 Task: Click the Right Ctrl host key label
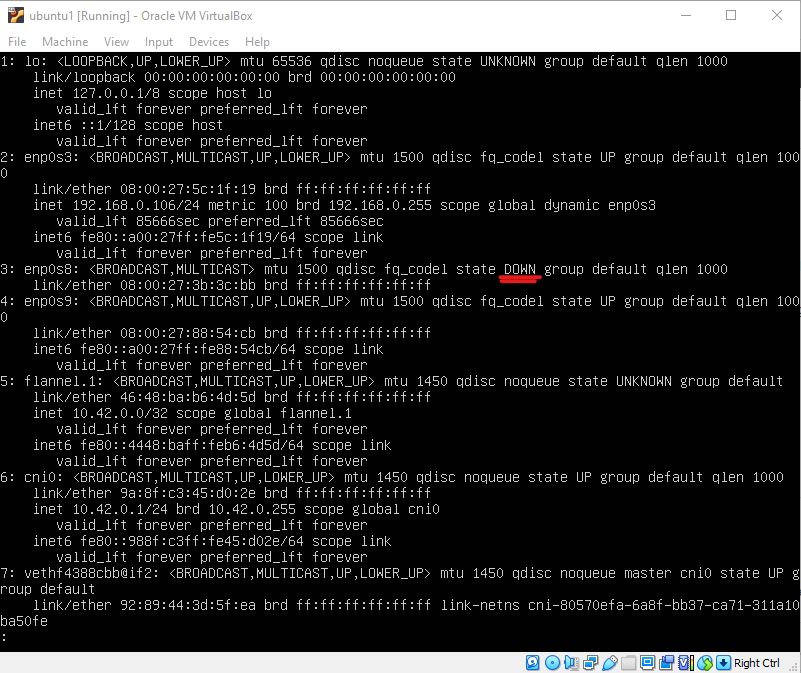tap(757, 663)
